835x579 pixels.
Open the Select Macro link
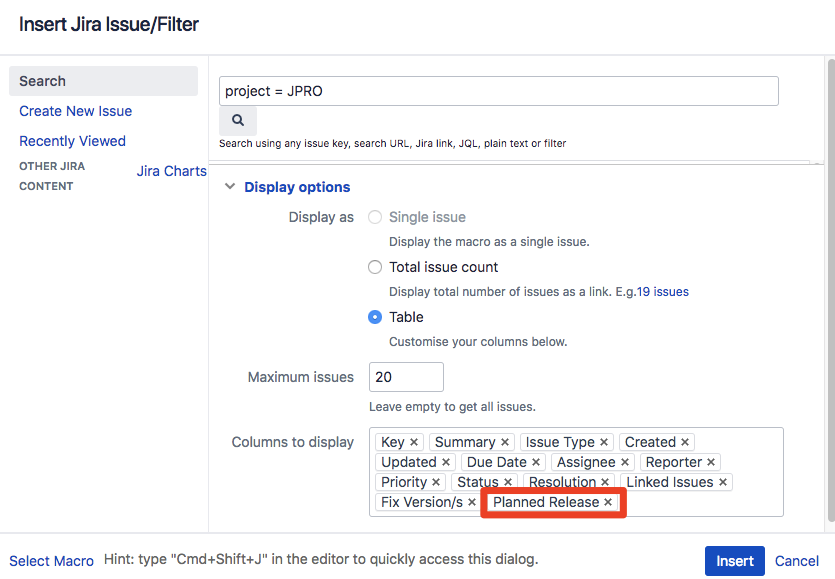point(51,561)
